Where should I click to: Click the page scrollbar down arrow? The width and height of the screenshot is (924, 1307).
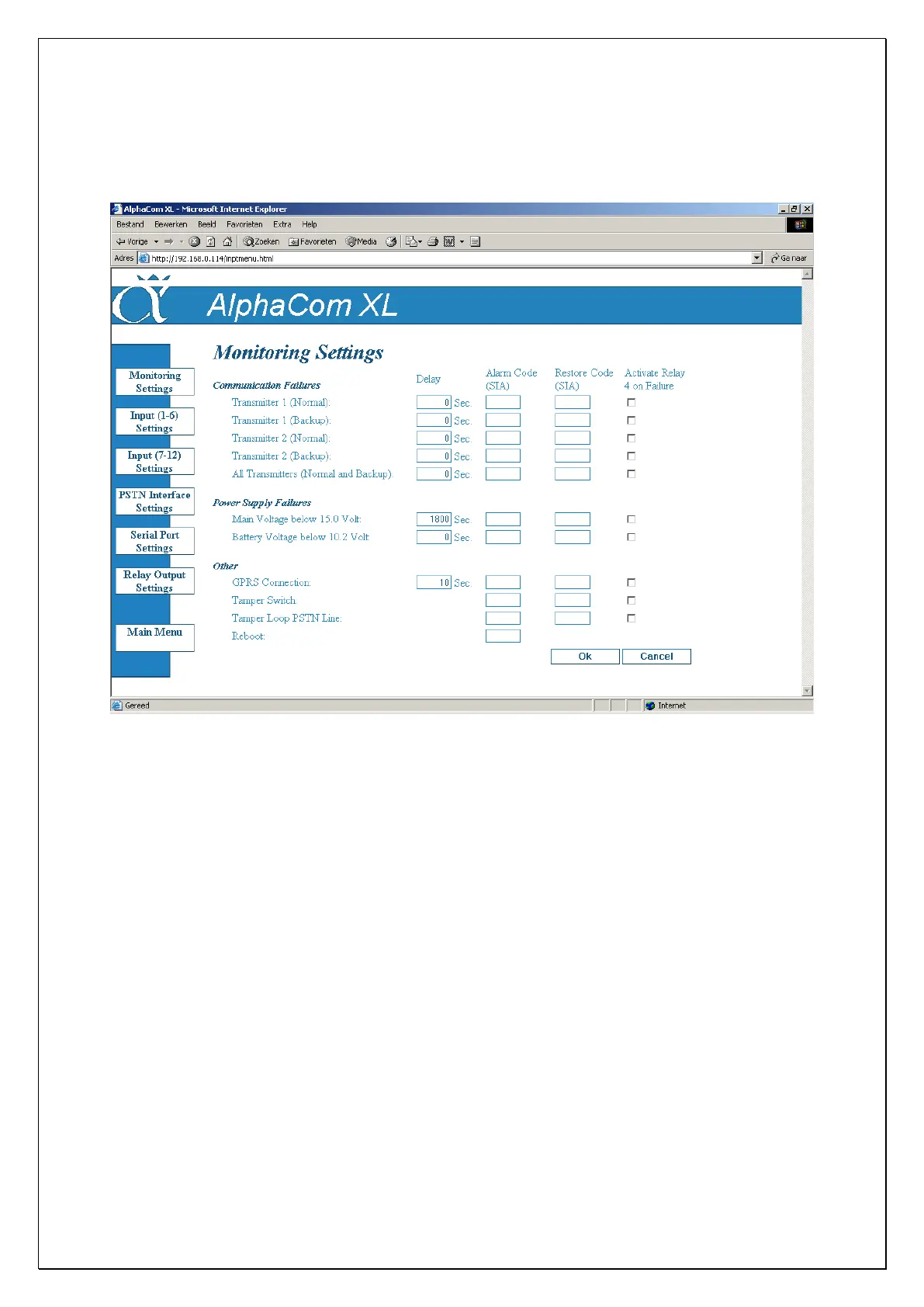(x=807, y=691)
